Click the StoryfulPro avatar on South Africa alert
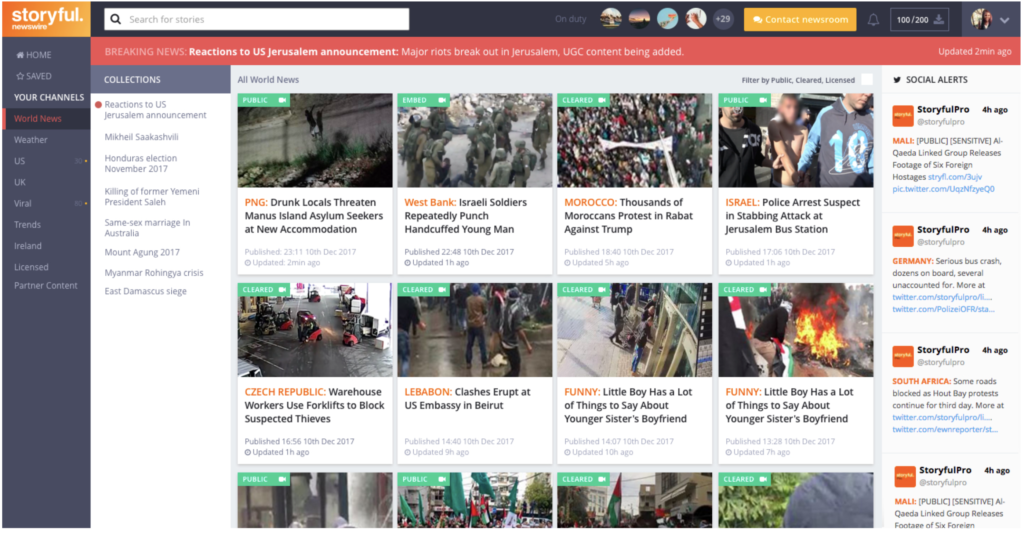The height and width of the screenshot is (533, 1024). pos(903,356)
